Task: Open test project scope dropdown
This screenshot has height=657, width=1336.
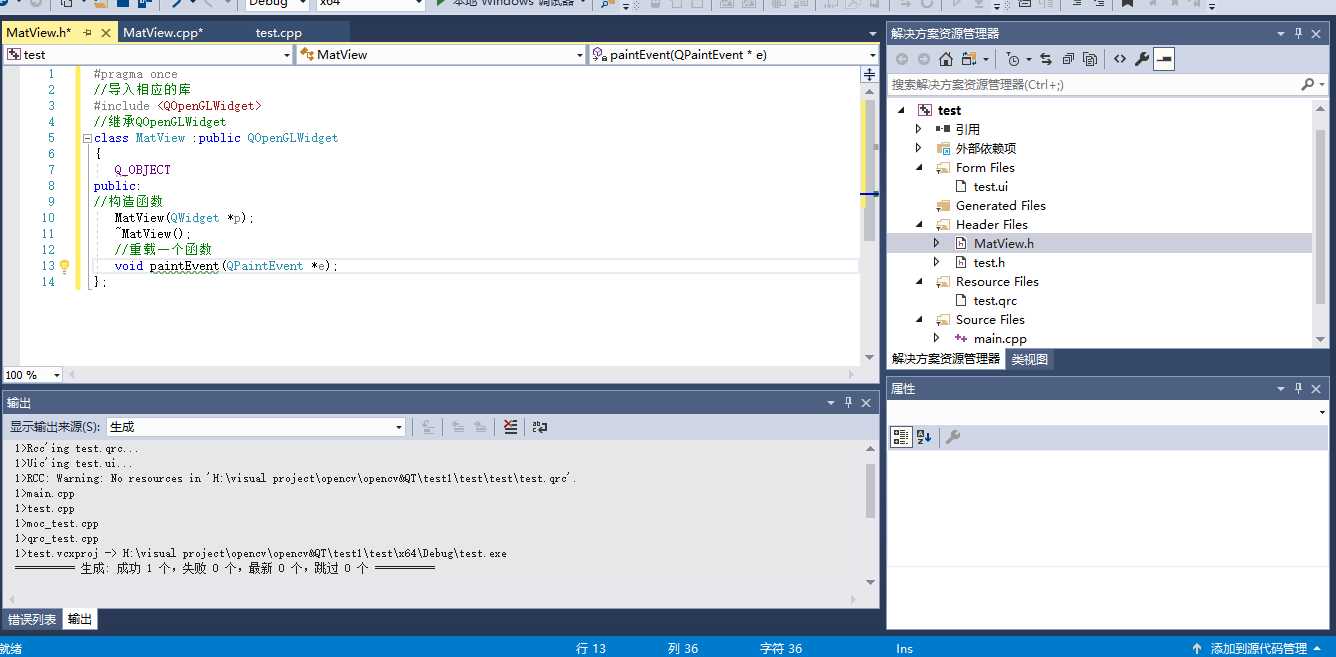Action: (x=285, y=55)
